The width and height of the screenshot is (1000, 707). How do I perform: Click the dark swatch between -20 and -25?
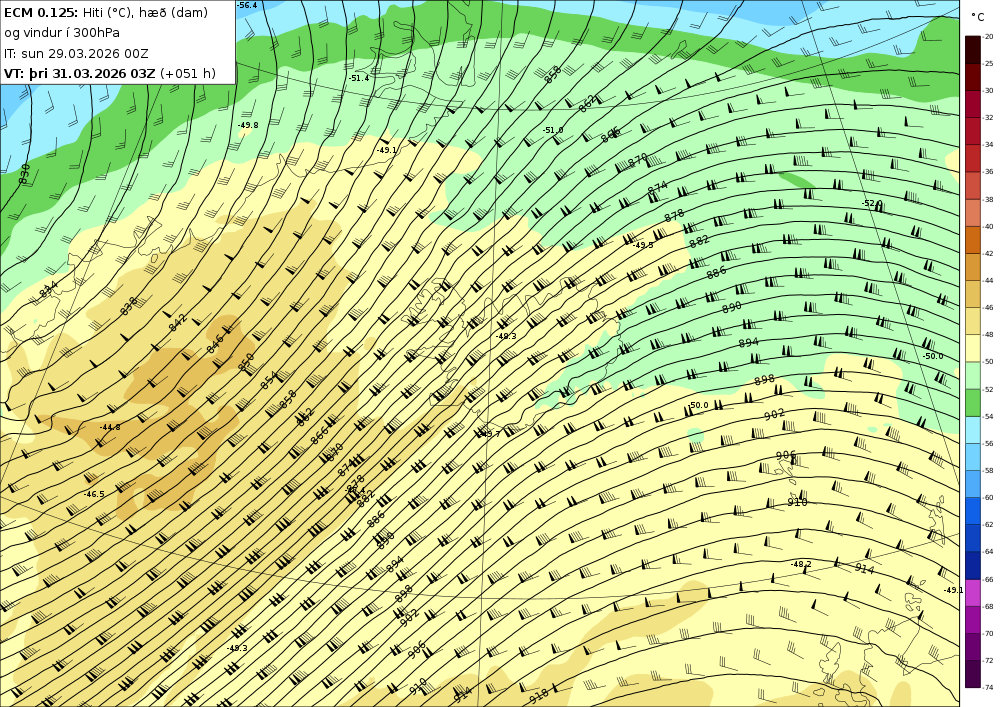[973, 50]
